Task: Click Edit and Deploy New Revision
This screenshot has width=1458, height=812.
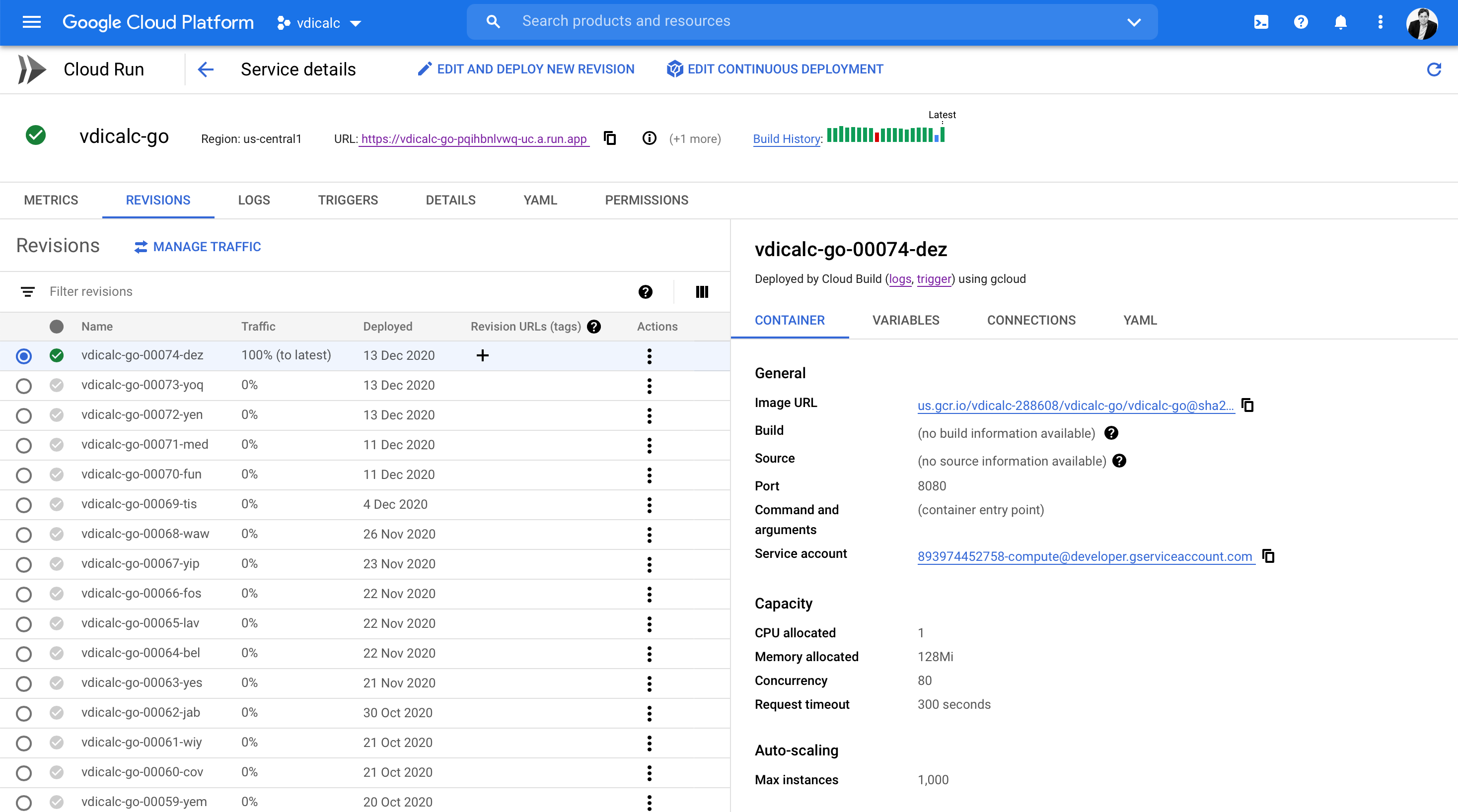Action: [526, 69]
